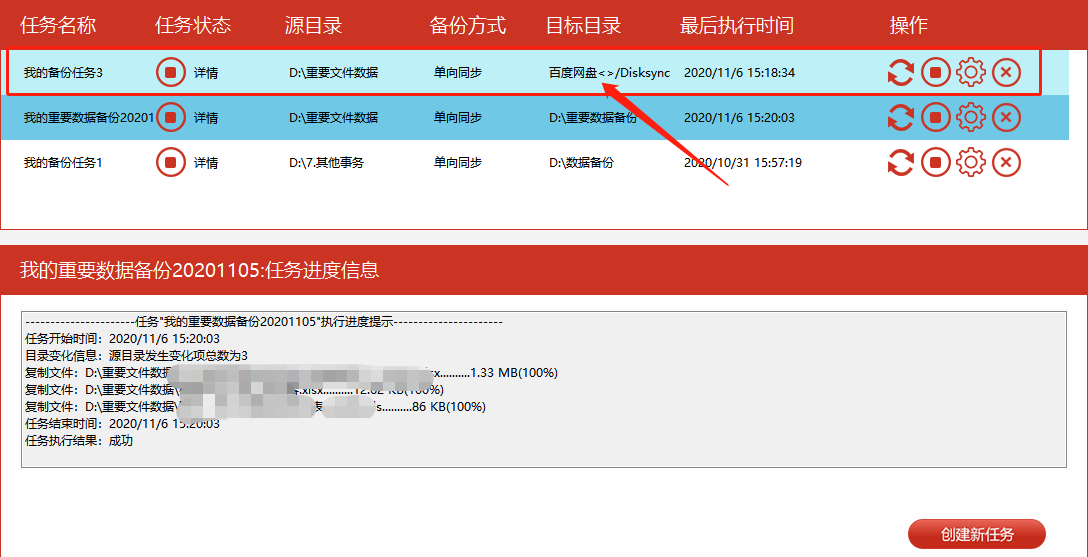Open settings gear for 我的备份任务1
The image size is (1088, 557).
971,162
